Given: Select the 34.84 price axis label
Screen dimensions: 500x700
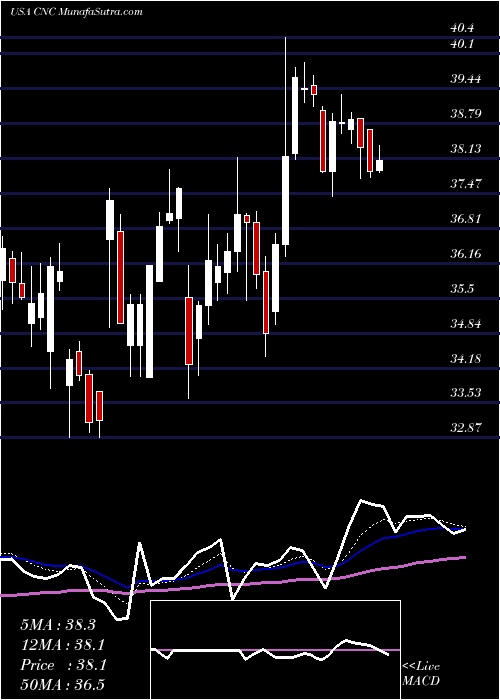Looking at the screenshot, I should point(466,323).
